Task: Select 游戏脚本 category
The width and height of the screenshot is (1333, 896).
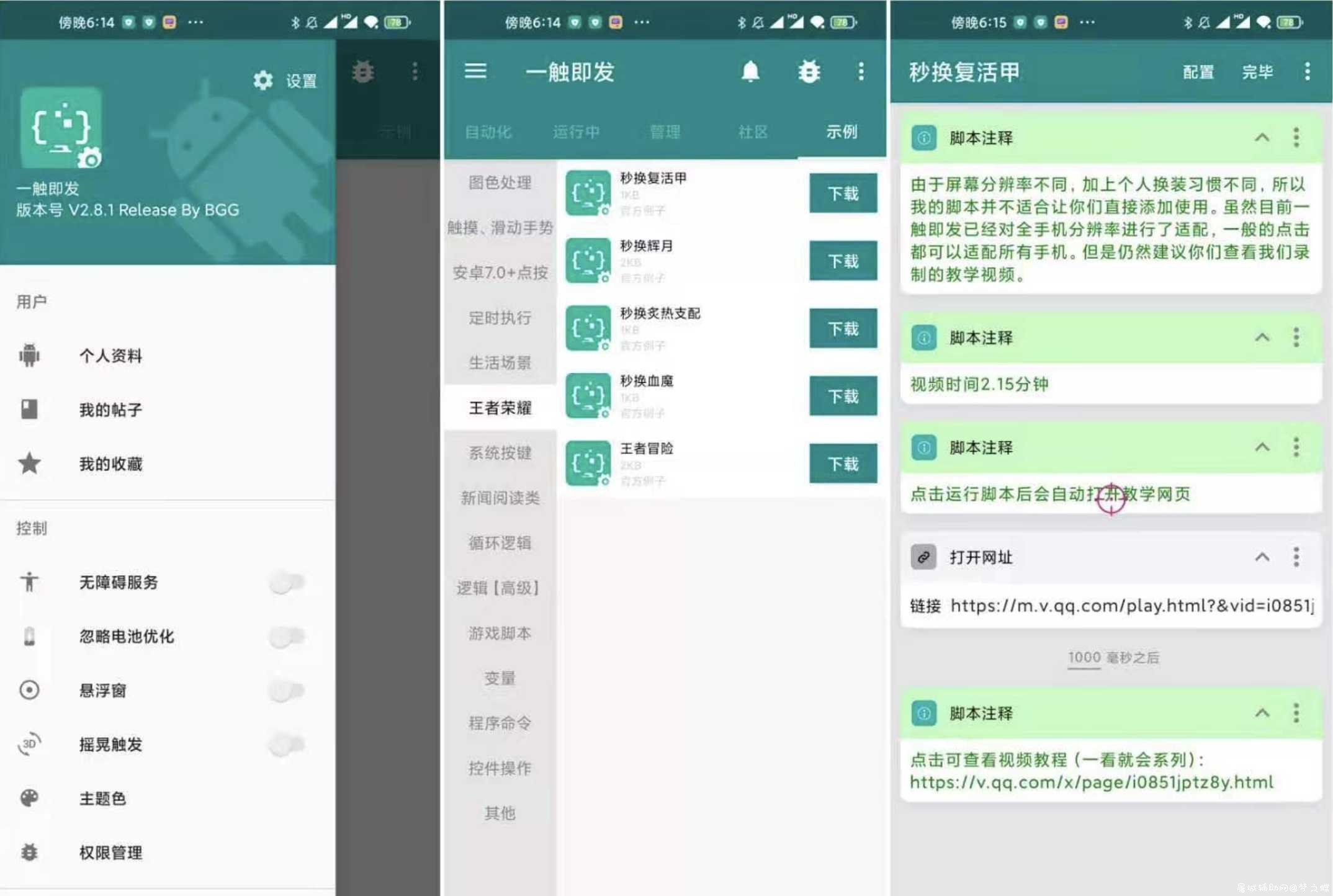Action: pyautogui.click(x=500, y=633)
